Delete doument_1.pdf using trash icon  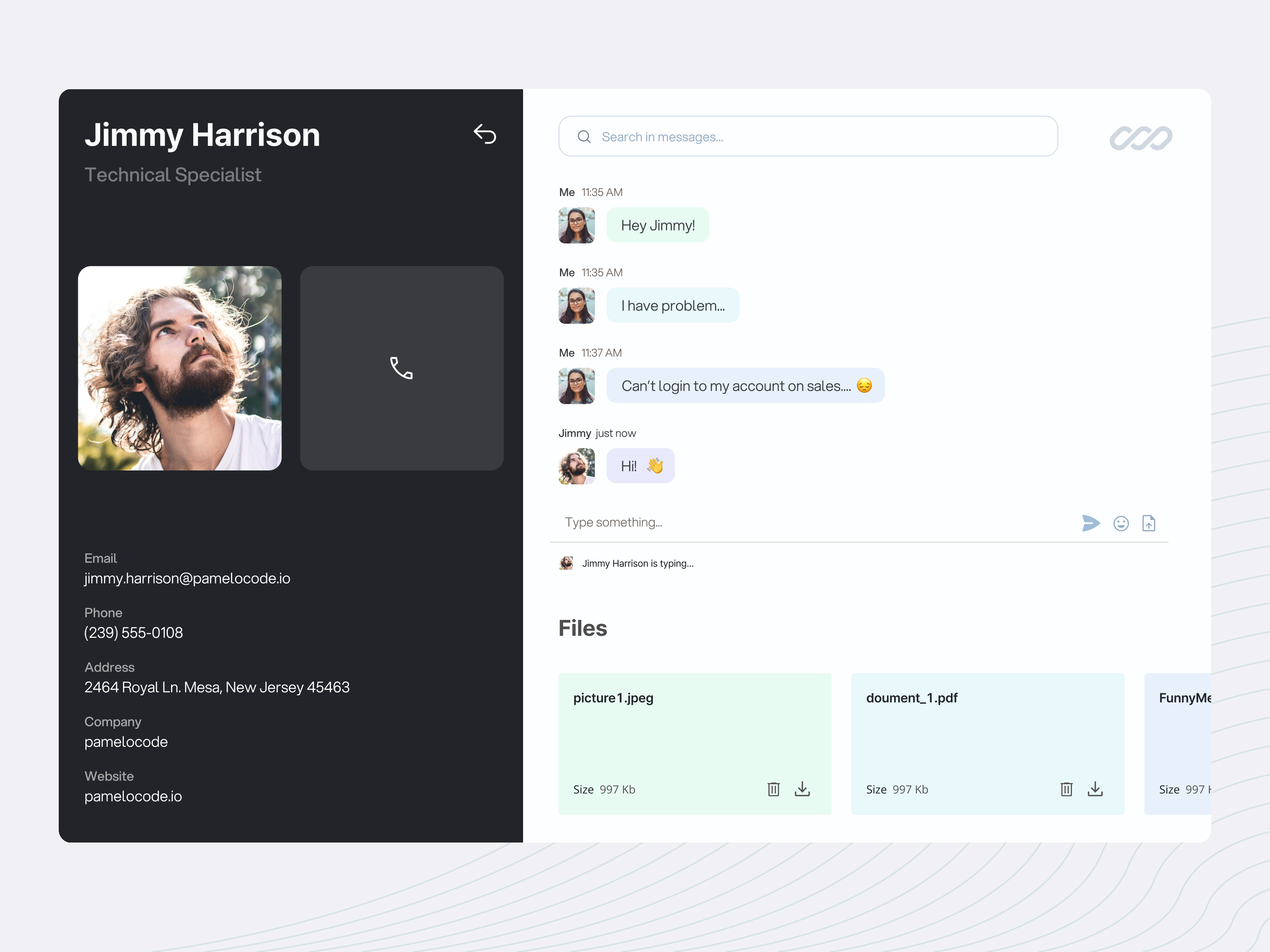(x=1066, y=789)
